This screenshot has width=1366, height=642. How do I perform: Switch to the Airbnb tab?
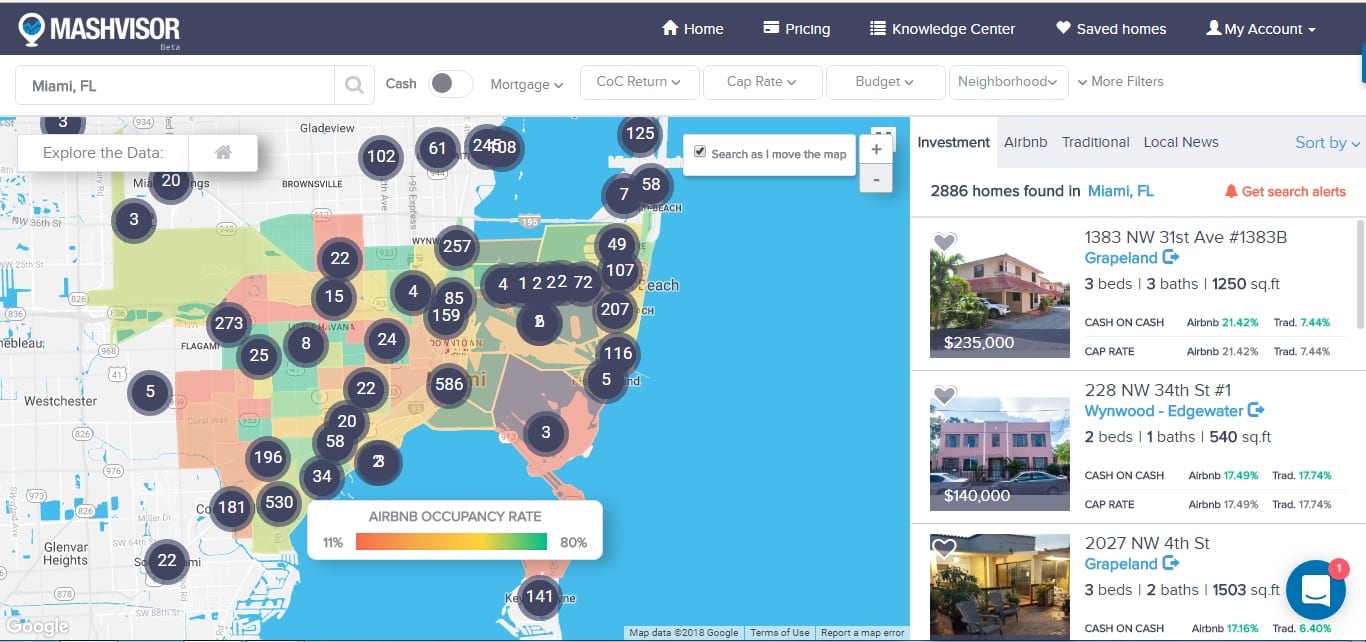1026,142
